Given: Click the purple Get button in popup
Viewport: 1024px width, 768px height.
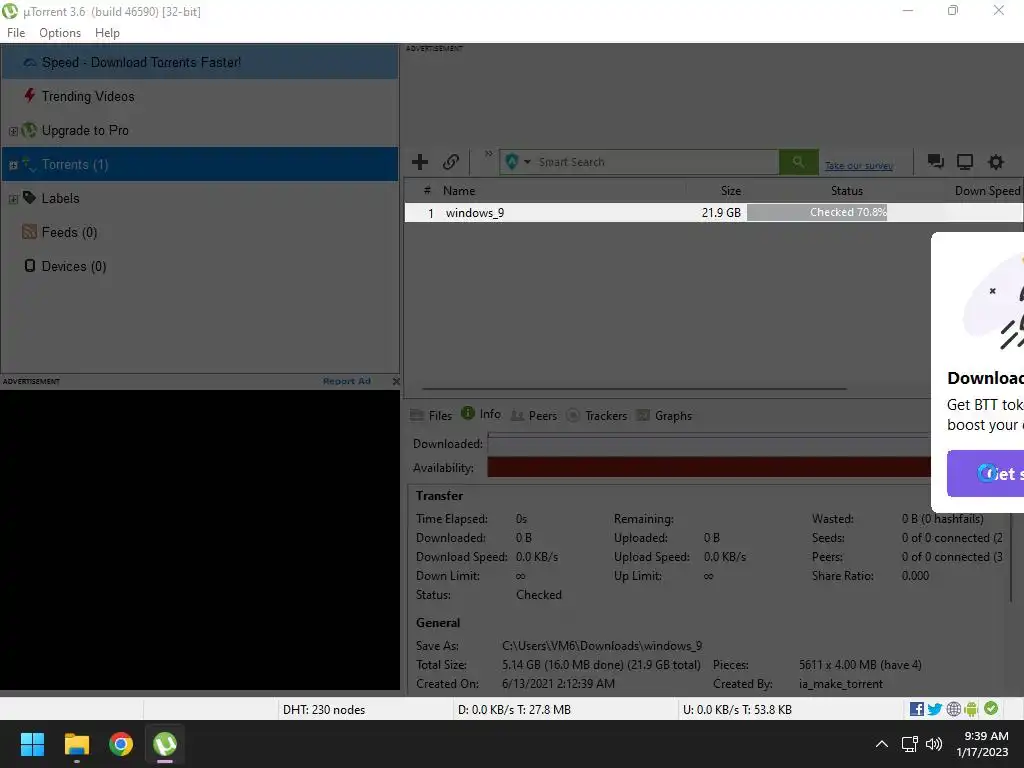Looking at the screenshot, I should pos(985,473).
